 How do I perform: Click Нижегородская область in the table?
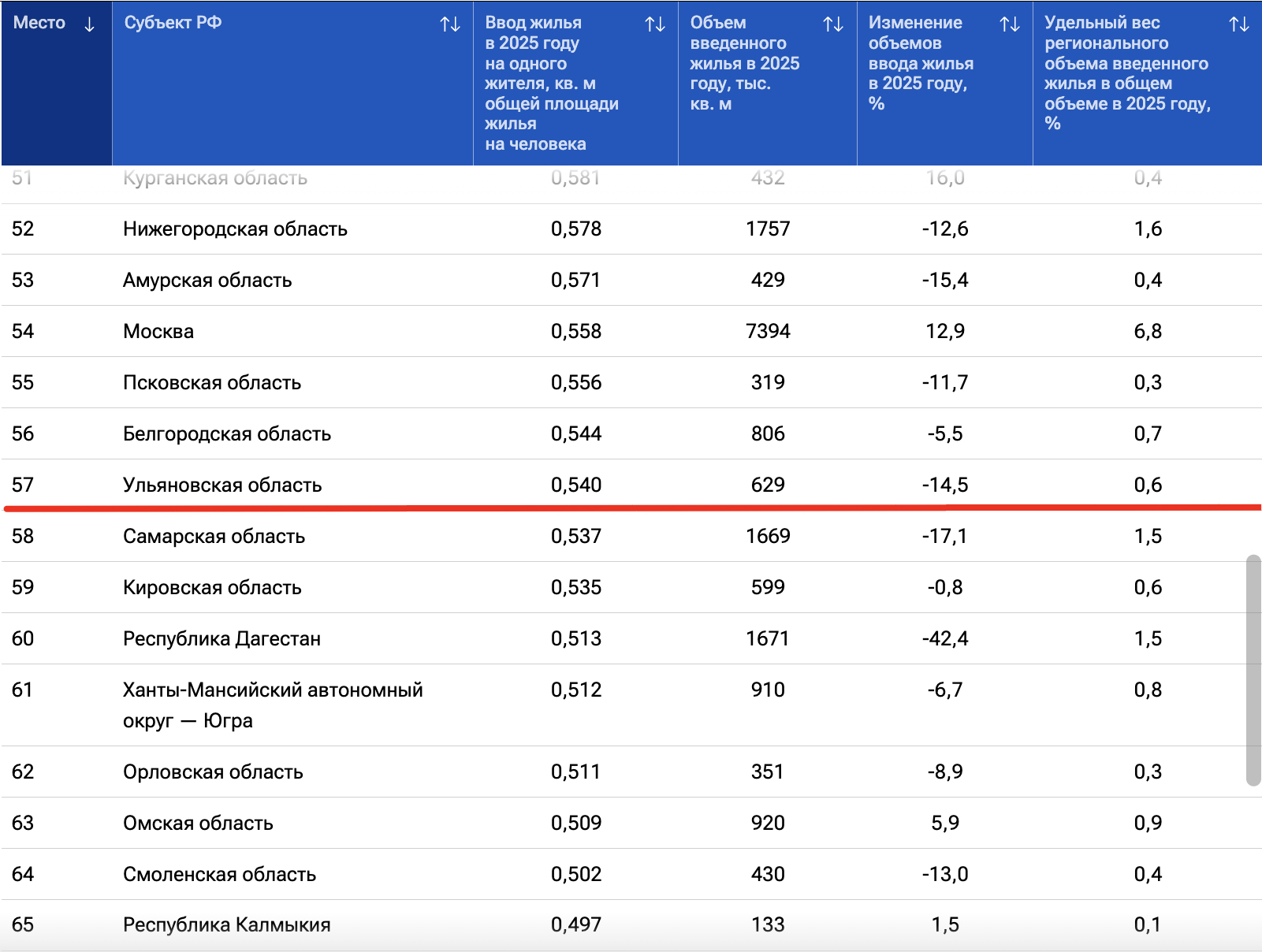click(x=235, y=229)
